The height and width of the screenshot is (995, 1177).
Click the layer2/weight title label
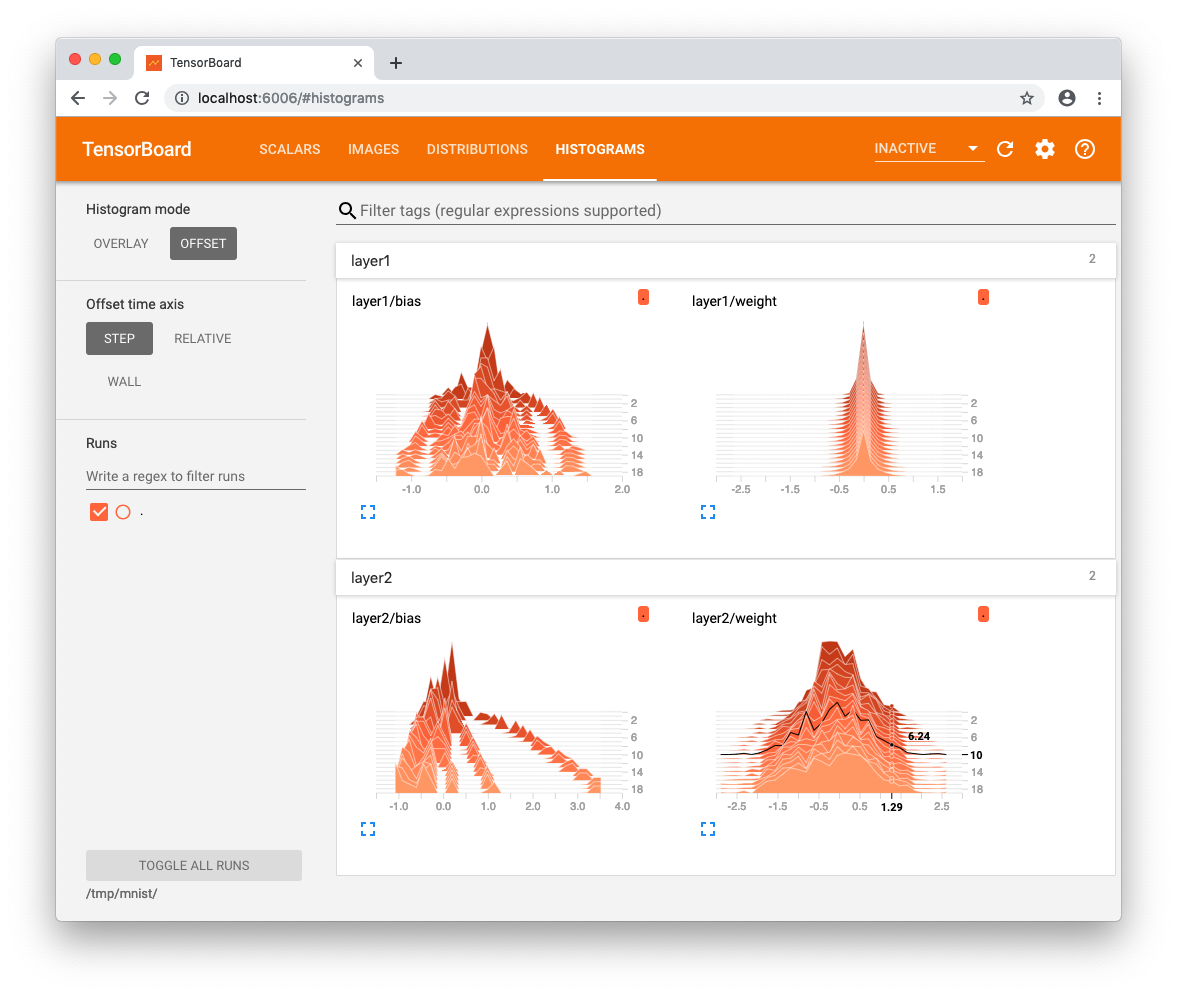[734, 618]
